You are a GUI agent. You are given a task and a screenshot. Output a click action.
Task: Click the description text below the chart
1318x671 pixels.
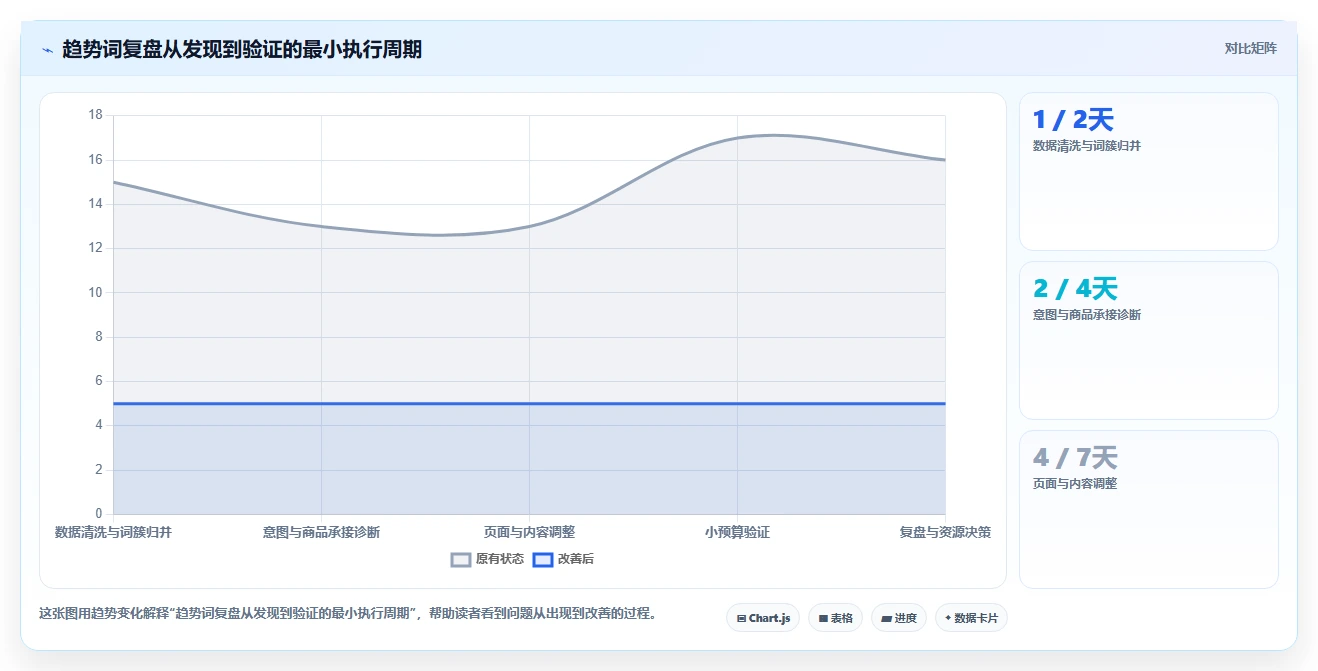point(347,613)
